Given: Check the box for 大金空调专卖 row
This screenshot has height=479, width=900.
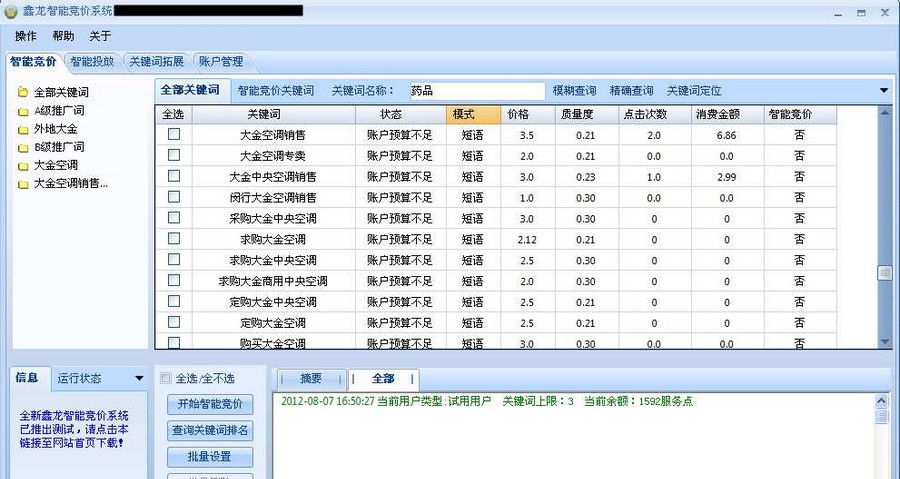Looking at the screenshot, I should [x=174, y=155].
